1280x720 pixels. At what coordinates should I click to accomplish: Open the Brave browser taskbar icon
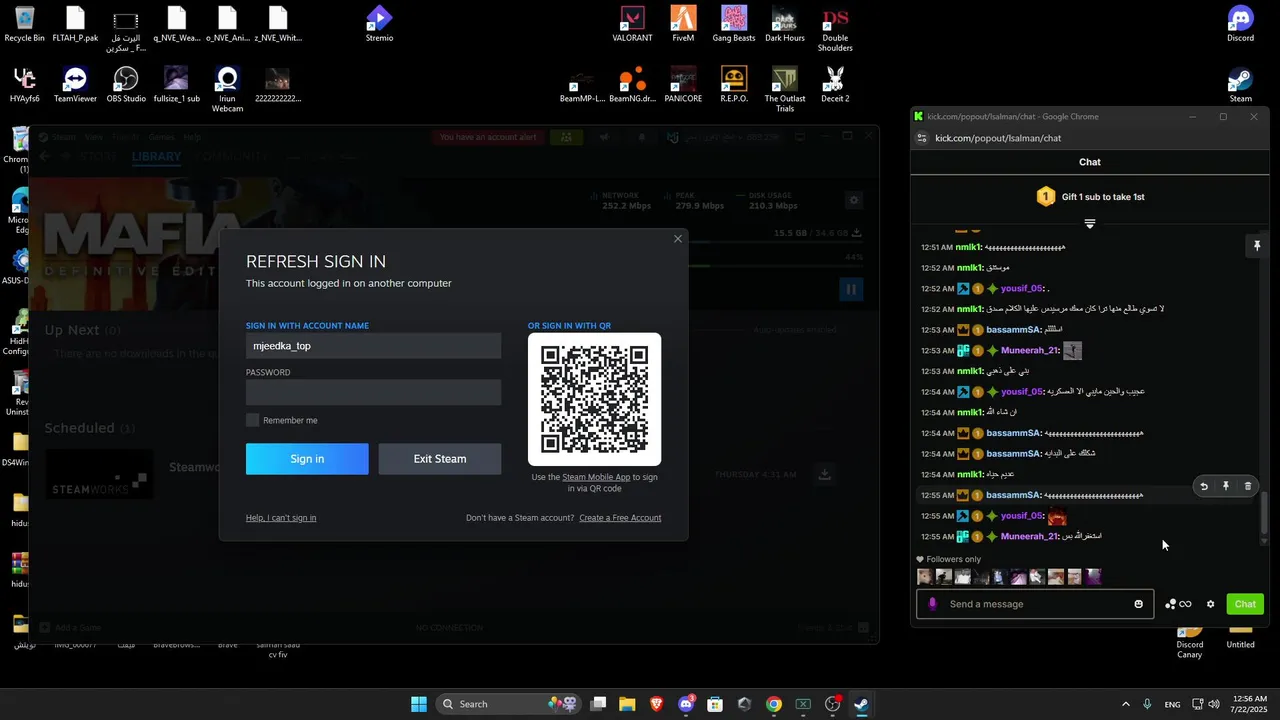coord(656,704)
